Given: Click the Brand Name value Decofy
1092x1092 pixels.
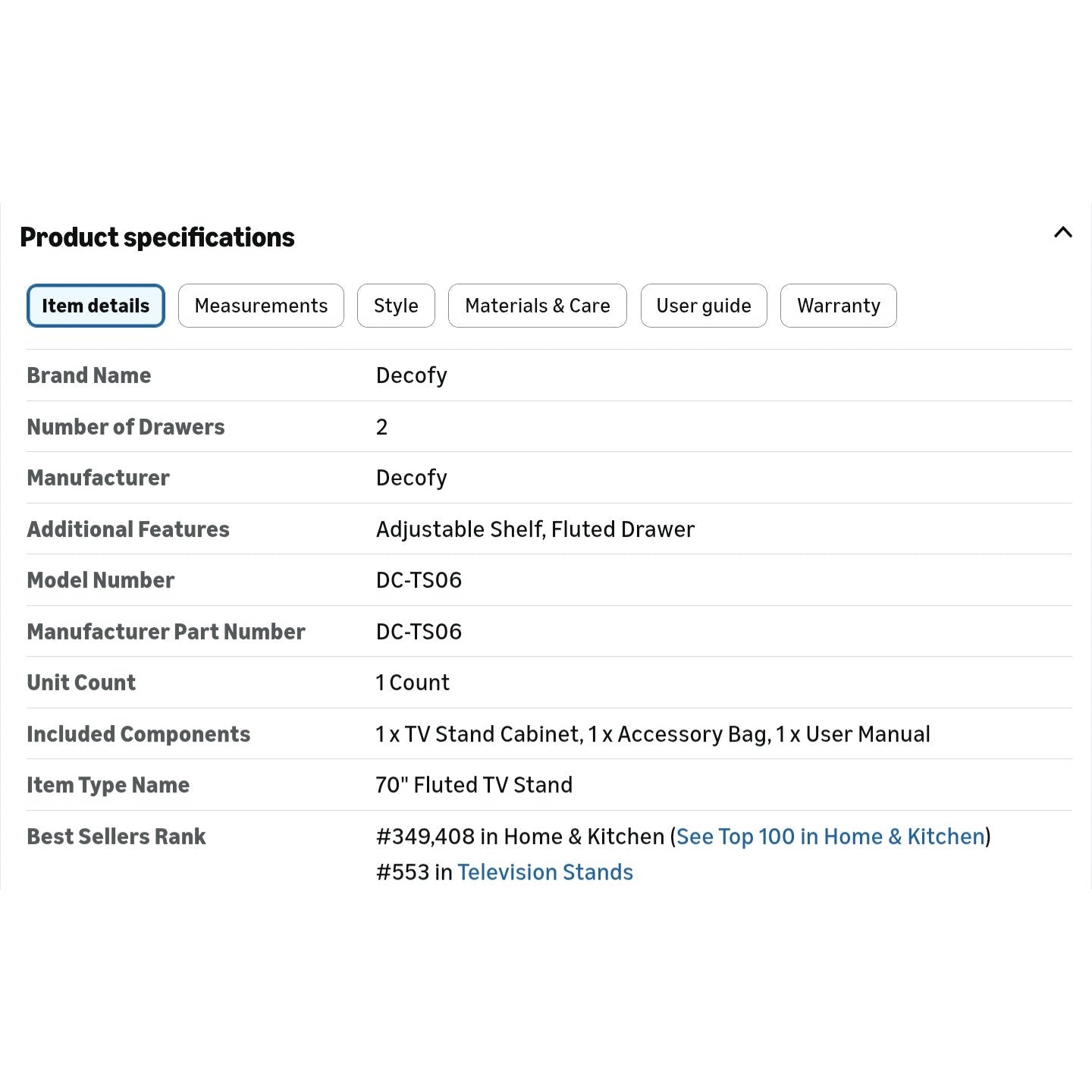Looking at the screenshot, I should pos(412,375).
